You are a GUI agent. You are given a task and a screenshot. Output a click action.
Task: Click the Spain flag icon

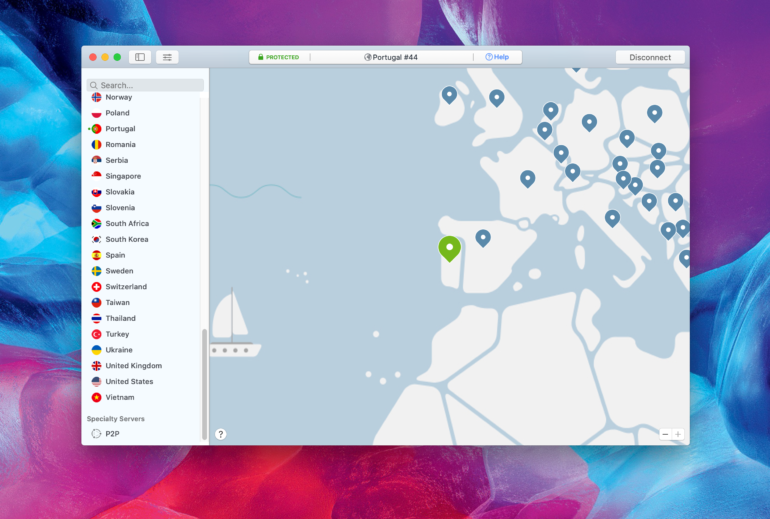[96, 255]
